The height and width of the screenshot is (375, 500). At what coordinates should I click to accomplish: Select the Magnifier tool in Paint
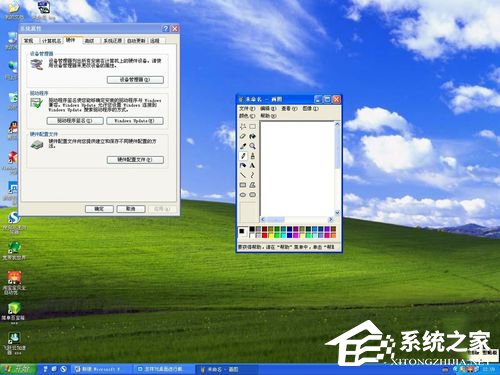[x=253, y=146]
